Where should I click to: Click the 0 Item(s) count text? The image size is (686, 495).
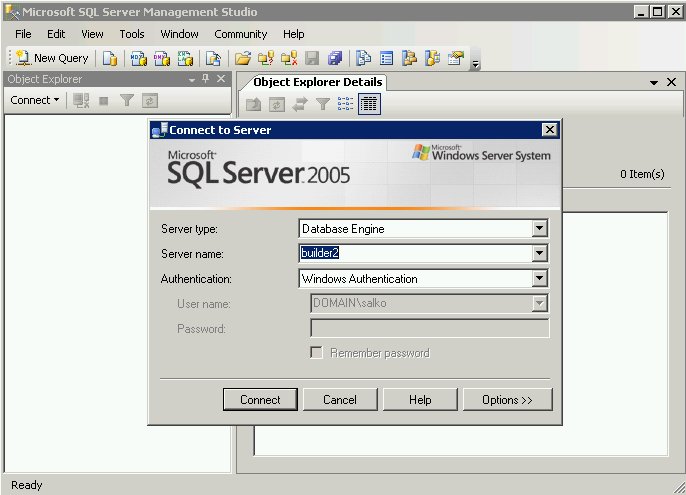(642, 174)
